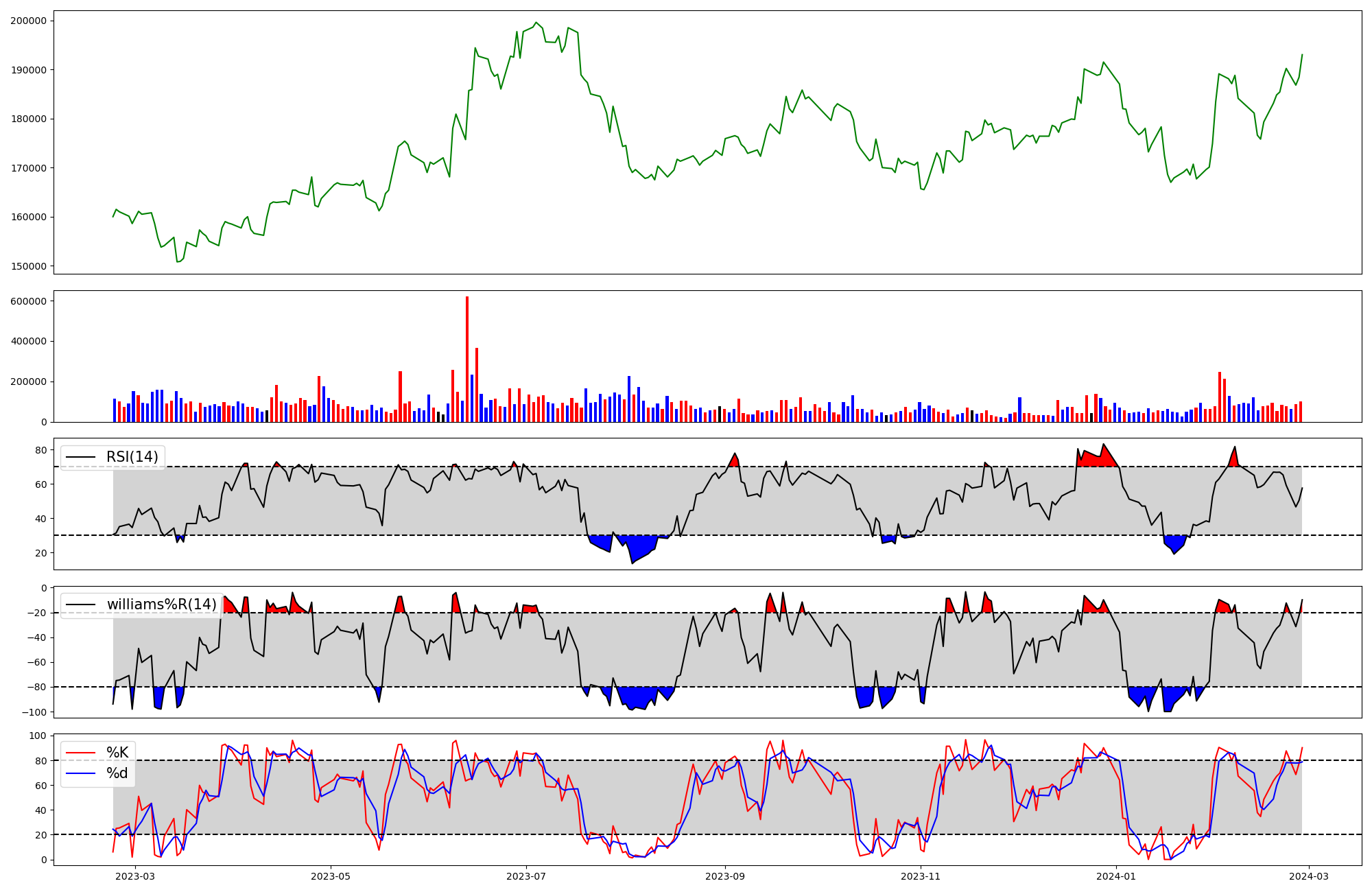This screenshot has width=1372, height=892.
Task: Click the -100 tick on Williams %R axis
Action: pos(34,712)
